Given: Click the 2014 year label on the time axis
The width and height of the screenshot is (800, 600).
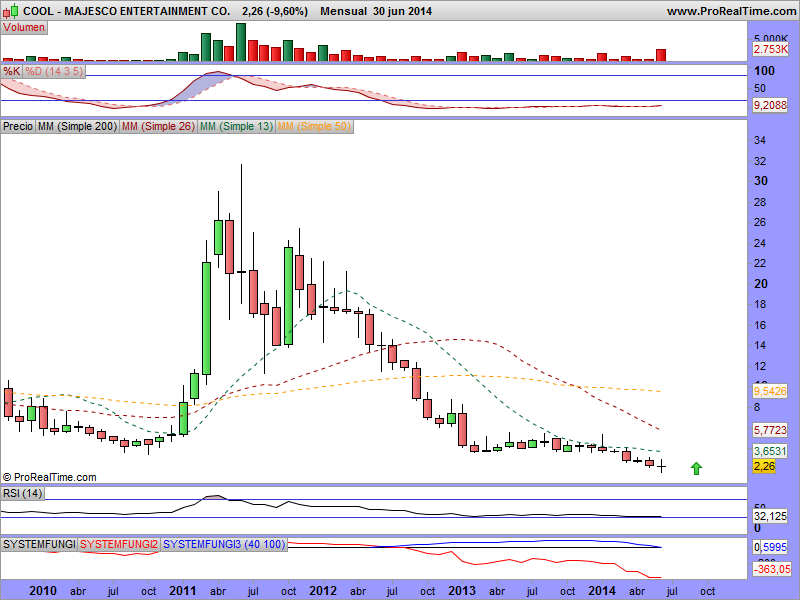Looking at the screenshot, I should pos(602,591).
